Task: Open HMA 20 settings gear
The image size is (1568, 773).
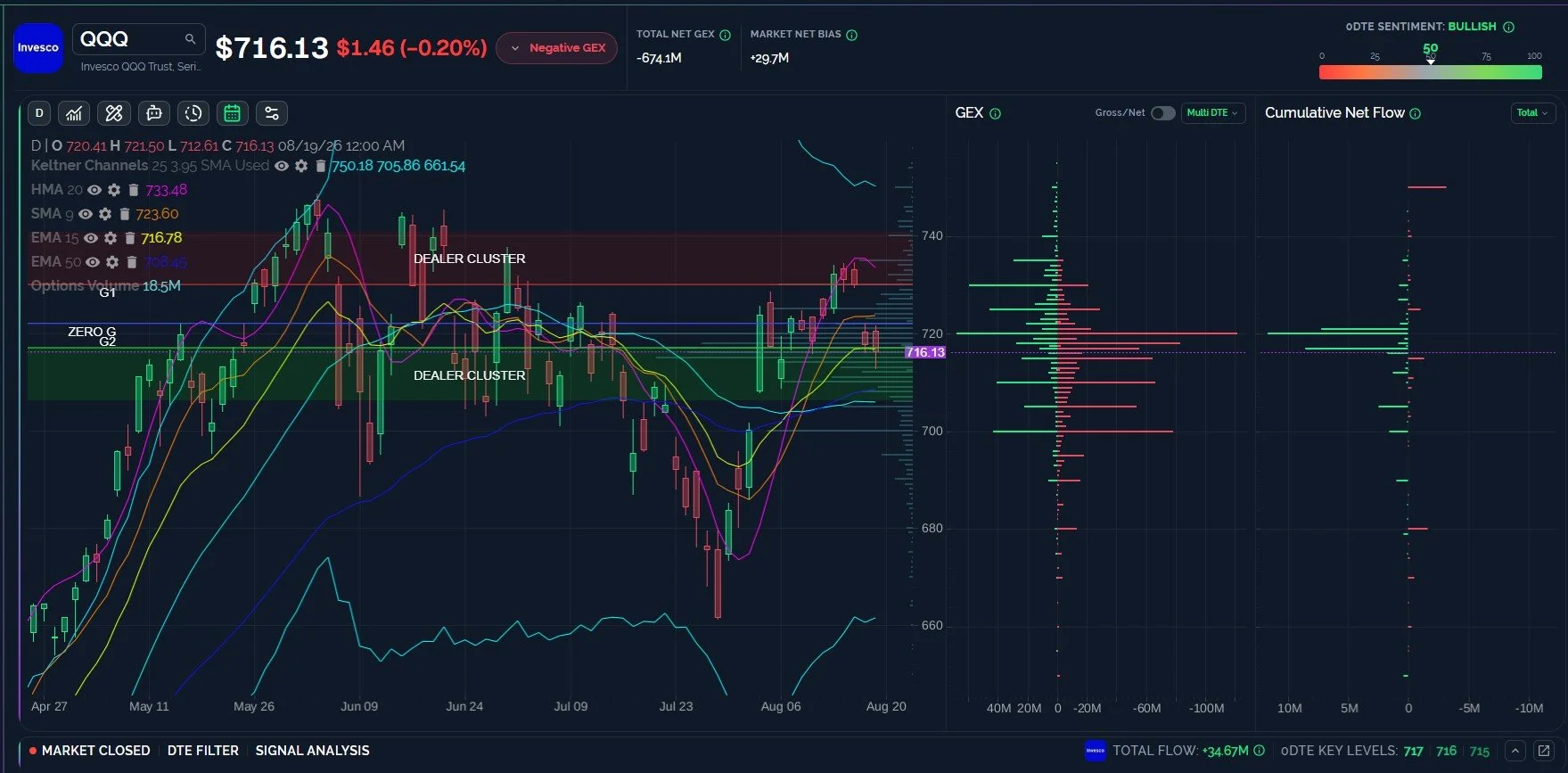Action: click(114, 190)
